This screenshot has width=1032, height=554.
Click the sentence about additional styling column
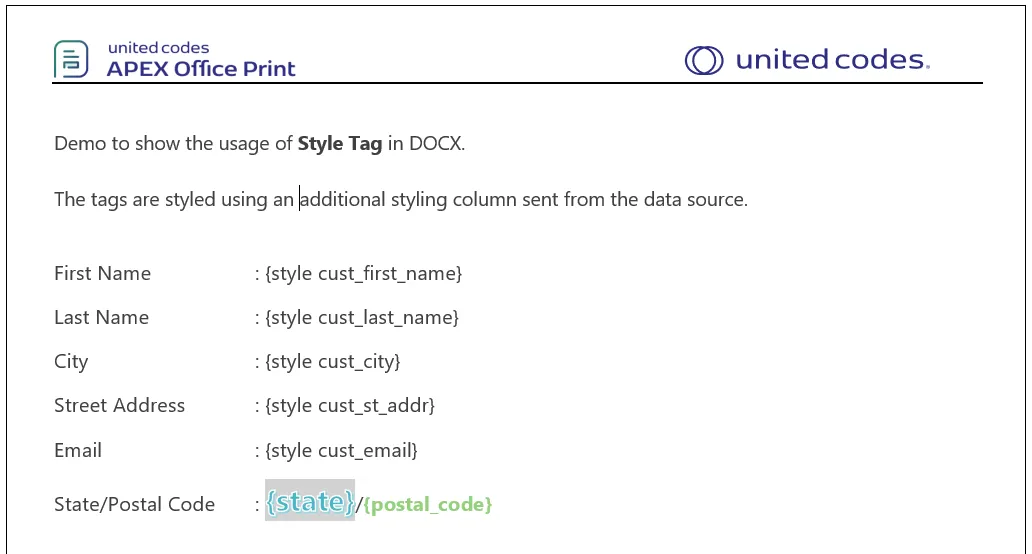point(401,199)
